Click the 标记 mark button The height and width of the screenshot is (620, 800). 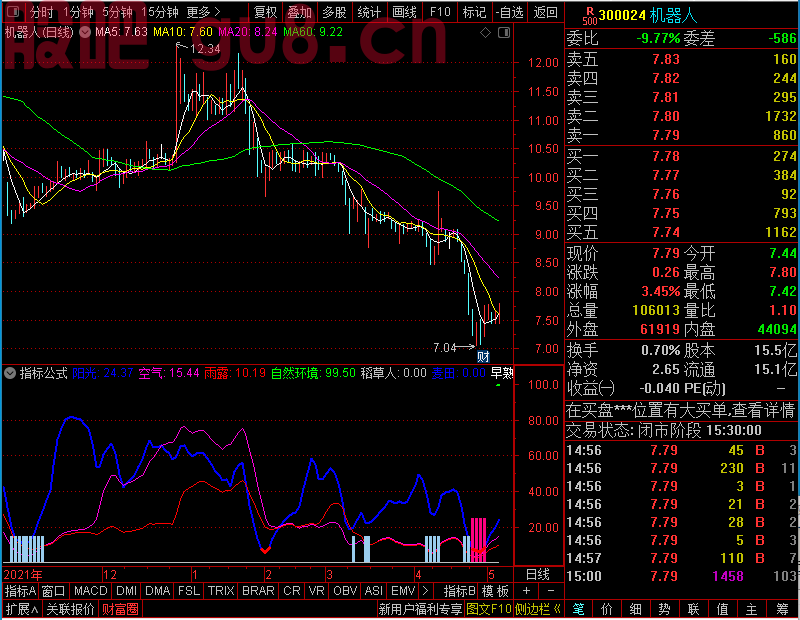(474, 12)
